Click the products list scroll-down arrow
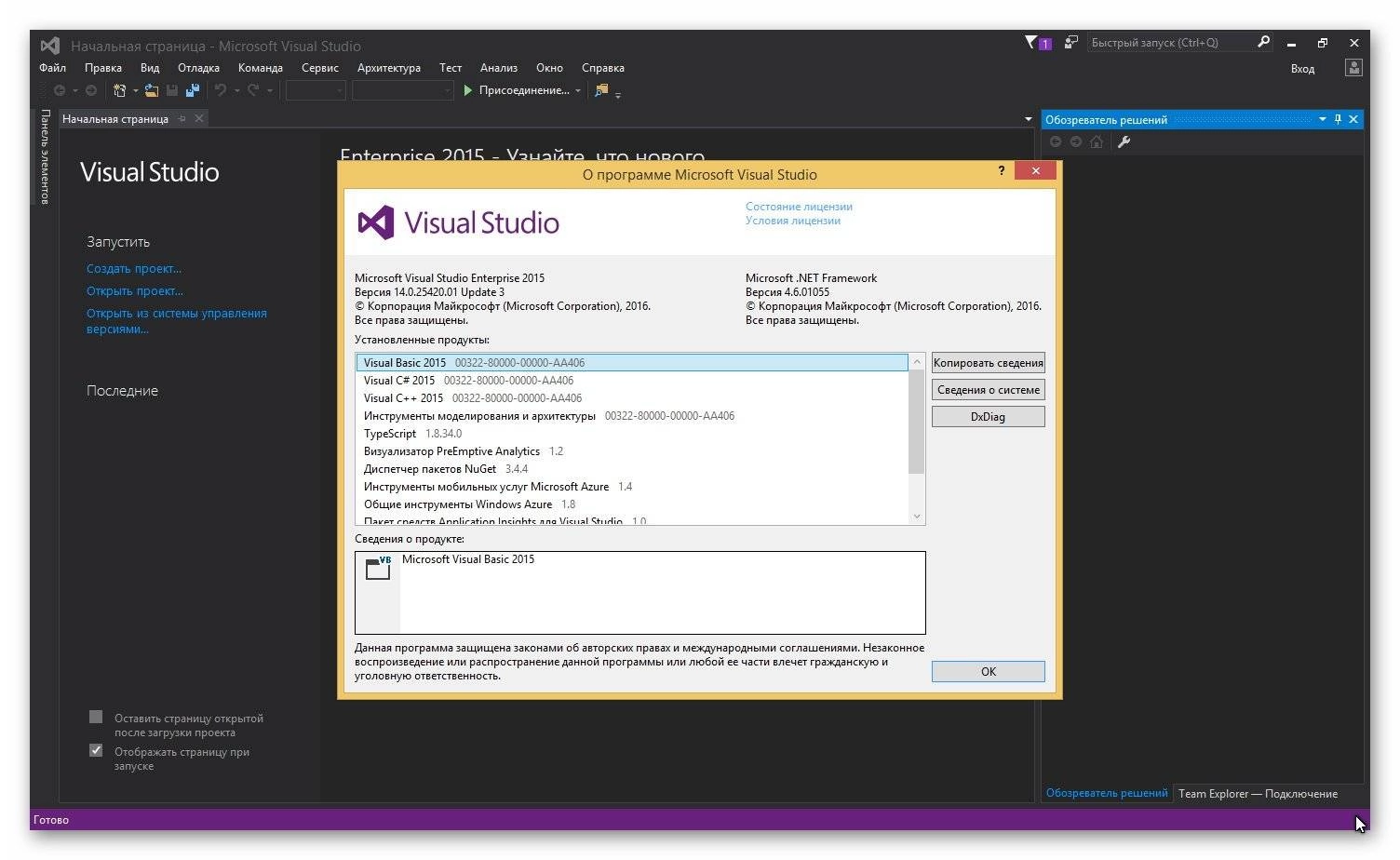1400x860 pixels. point(916,517)
